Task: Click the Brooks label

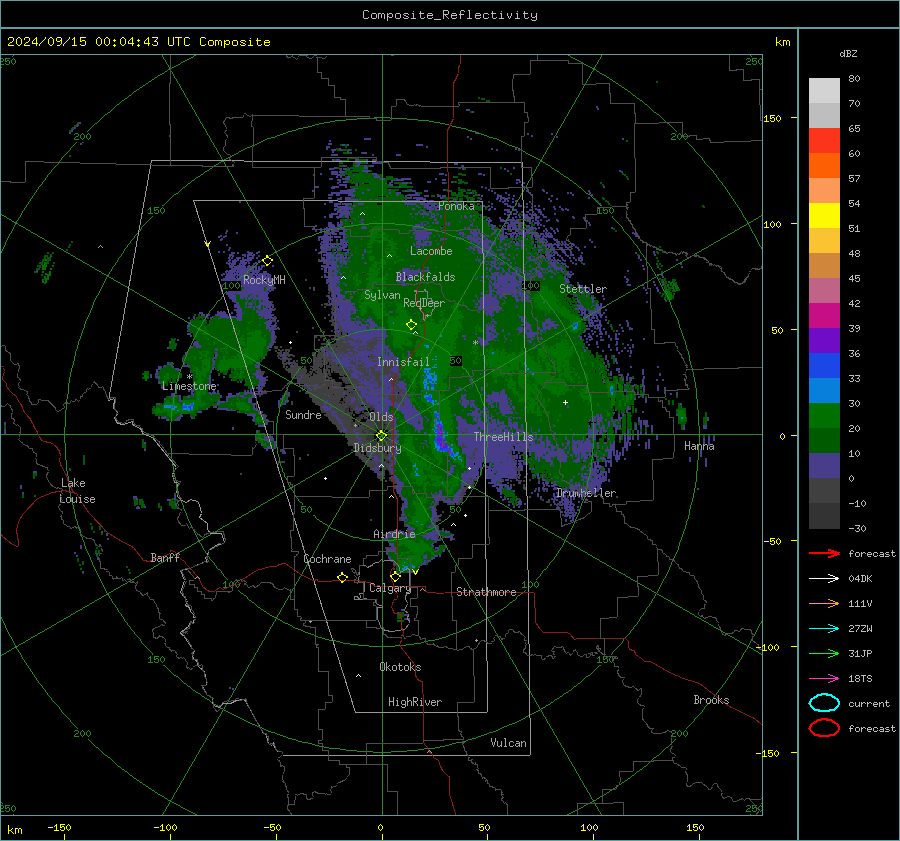Action: (711, 700)
